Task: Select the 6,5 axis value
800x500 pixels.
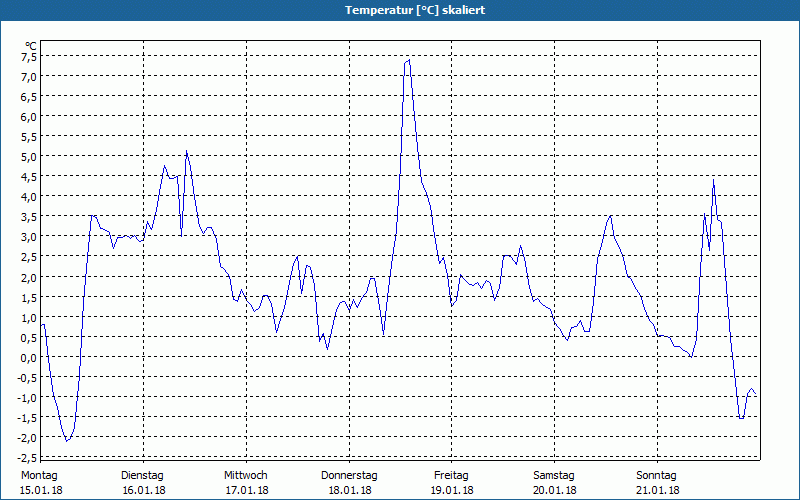Action: pyautogui.click(x=29, y=97)
